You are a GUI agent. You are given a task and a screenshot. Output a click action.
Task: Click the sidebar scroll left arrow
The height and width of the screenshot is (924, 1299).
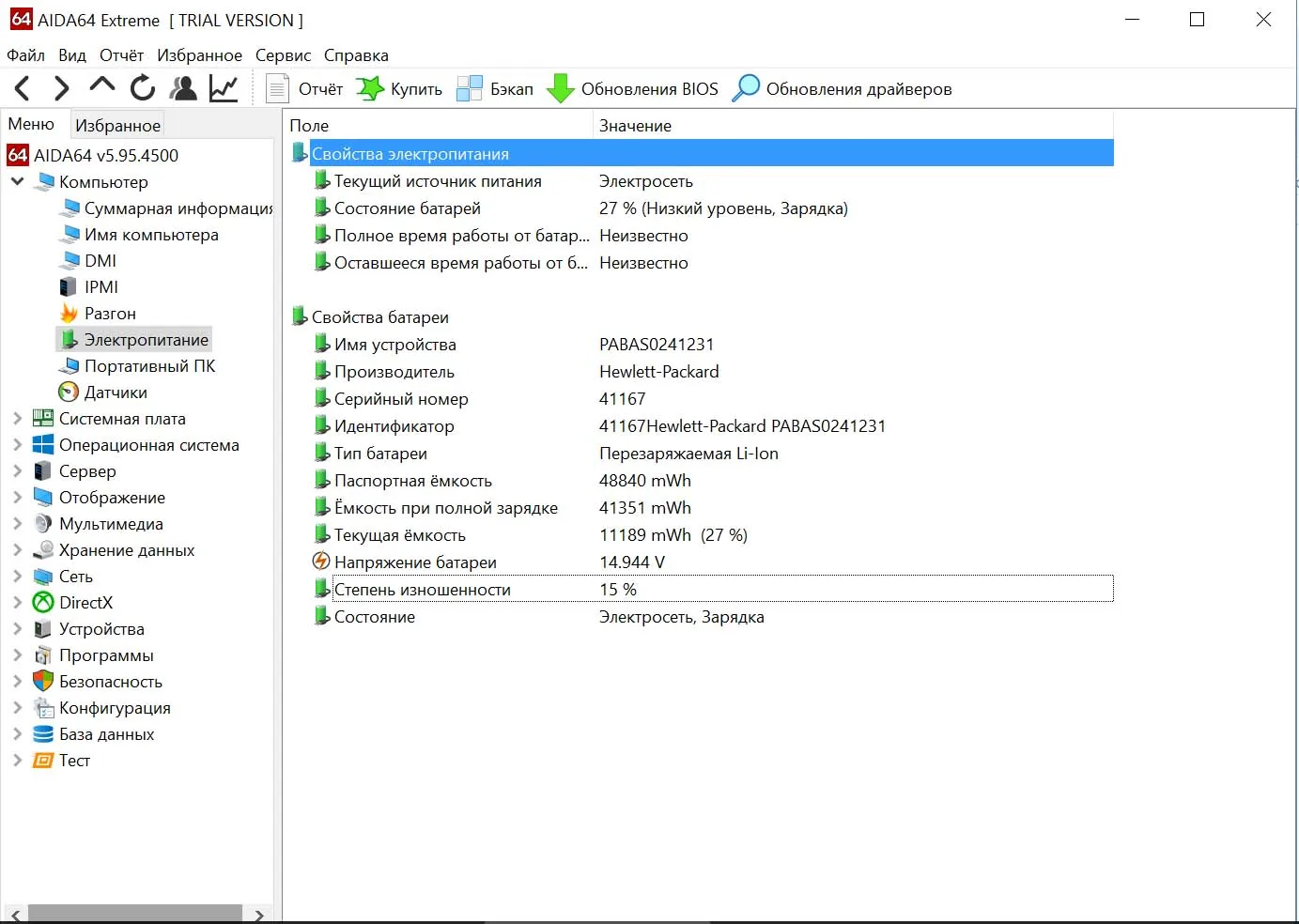(15, 914)
